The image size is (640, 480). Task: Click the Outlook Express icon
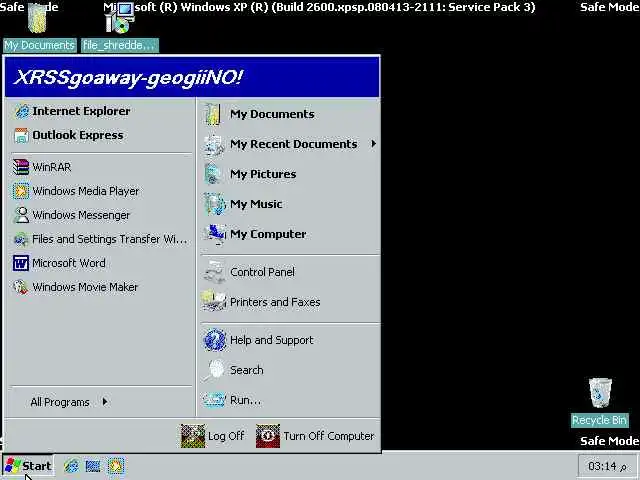click(21, 135)
